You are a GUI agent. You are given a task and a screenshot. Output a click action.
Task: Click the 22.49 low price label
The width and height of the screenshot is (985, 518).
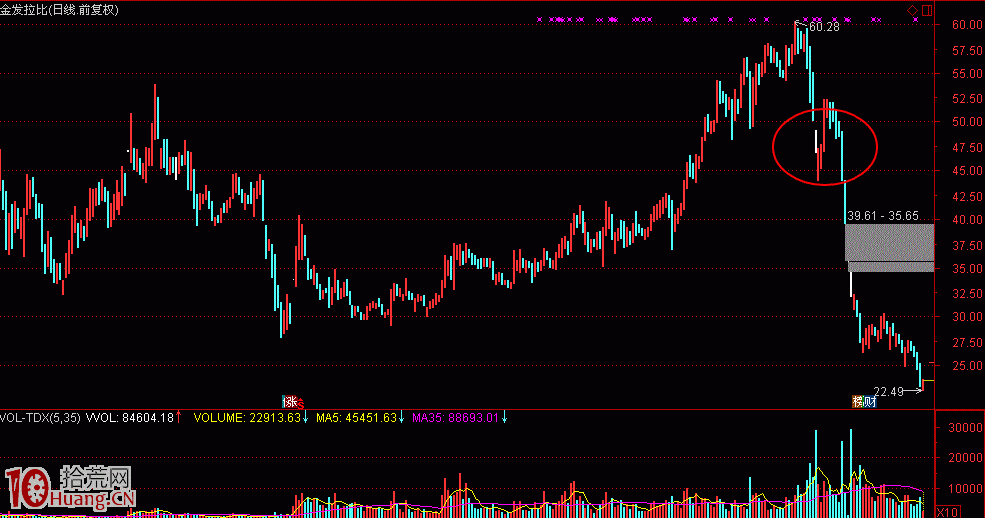pos(888,392)
